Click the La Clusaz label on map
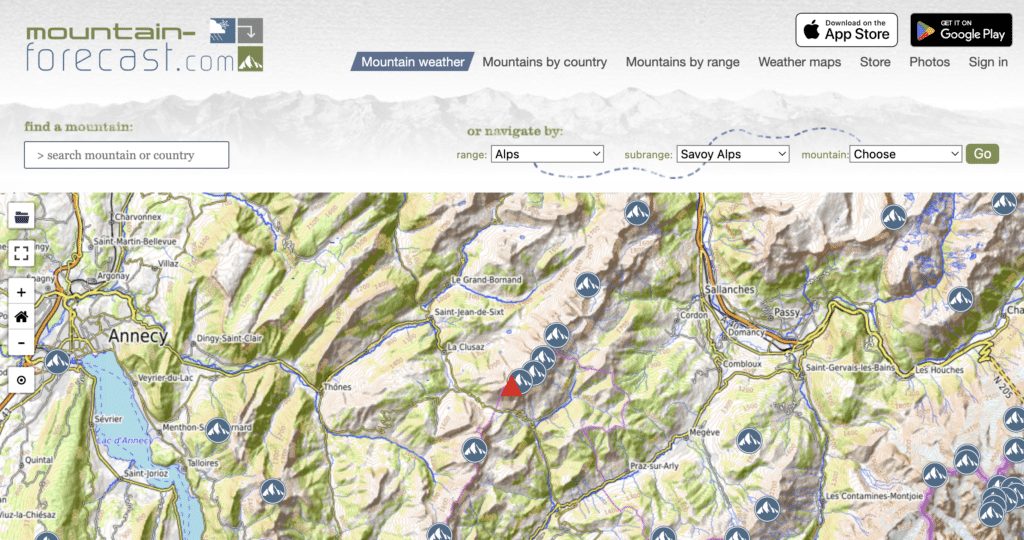This screenshot has width=1024, height=540. [x=466, y=347]
